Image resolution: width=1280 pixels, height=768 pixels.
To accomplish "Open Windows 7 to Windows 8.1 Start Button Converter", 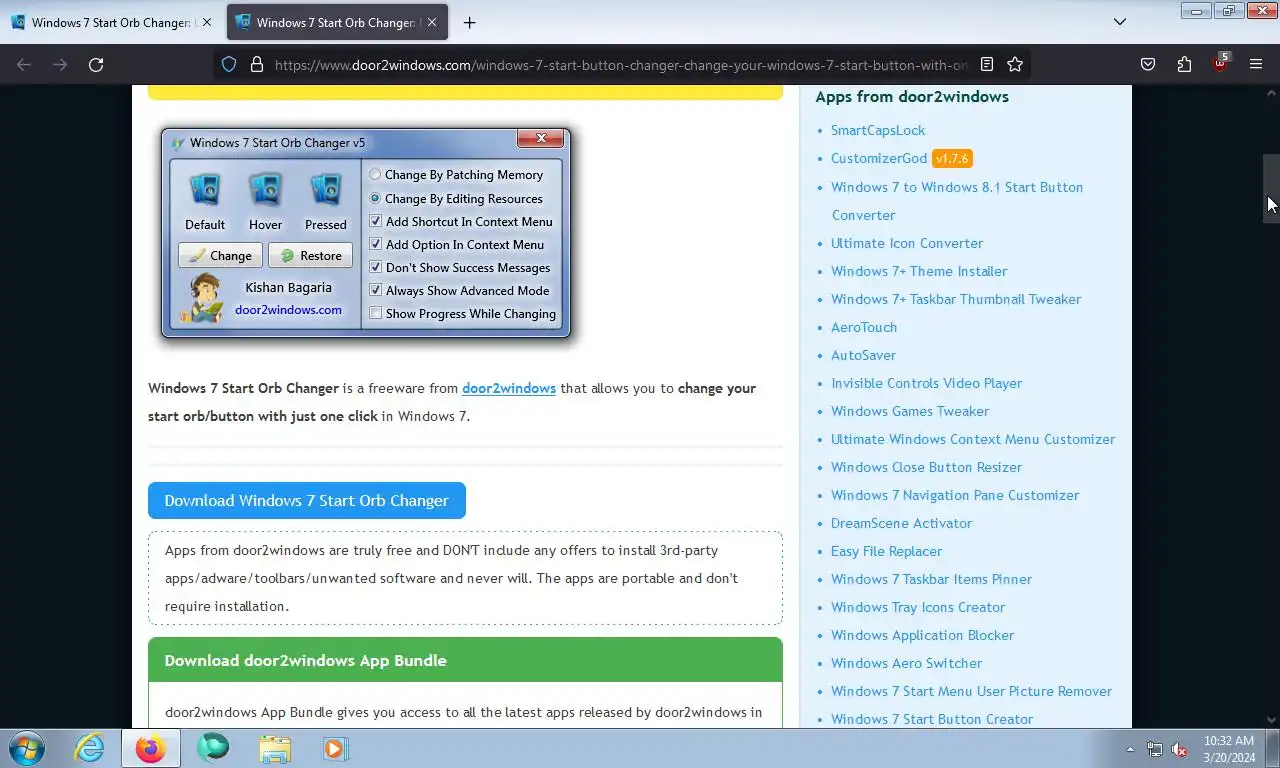I will (x=957, y=201).
